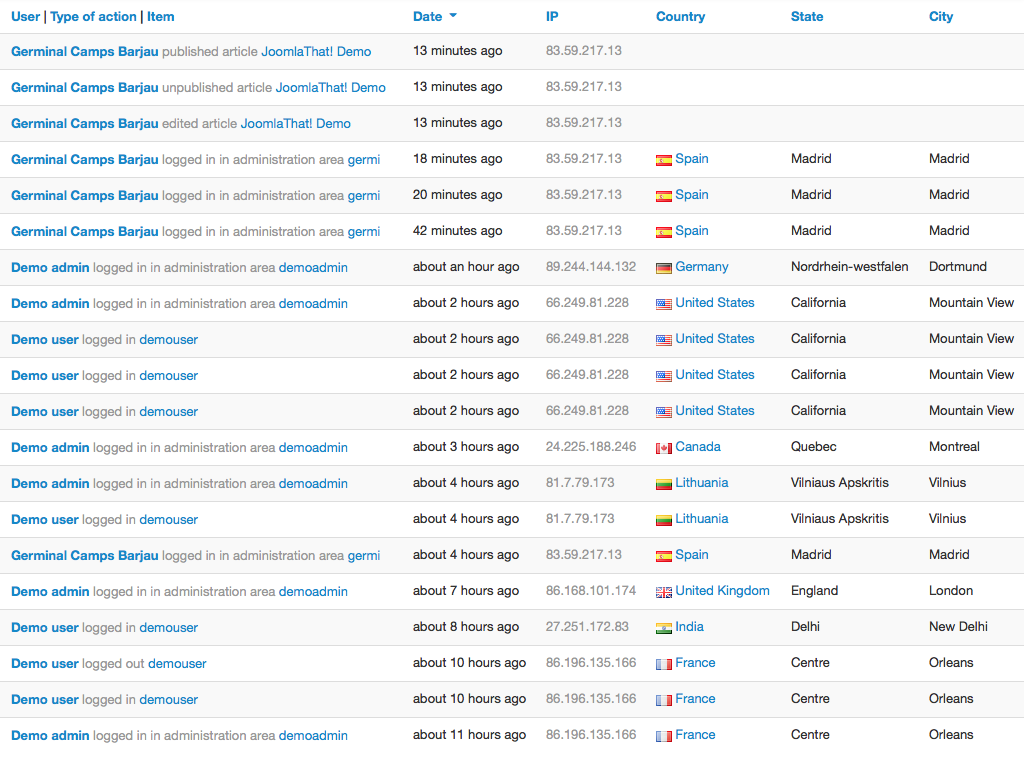
Task: Click the Lithuania flag in the Demo admin row
Action: [x=664, y=484]
